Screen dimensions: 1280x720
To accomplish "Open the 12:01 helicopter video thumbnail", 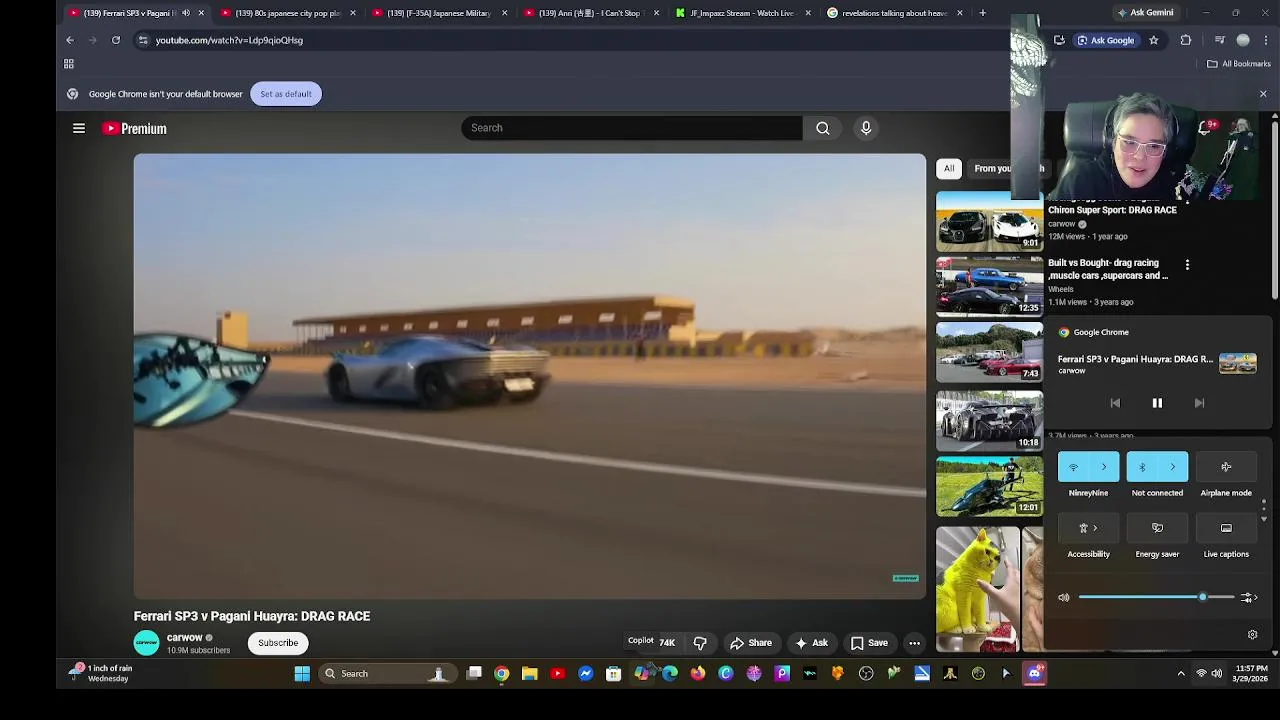I will coord(989,486).
